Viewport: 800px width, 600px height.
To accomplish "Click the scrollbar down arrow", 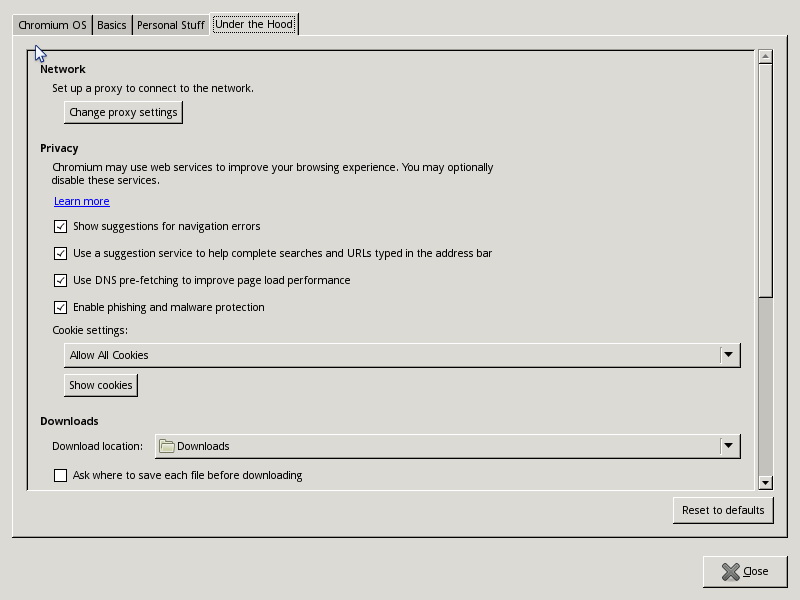I will 765,483.
